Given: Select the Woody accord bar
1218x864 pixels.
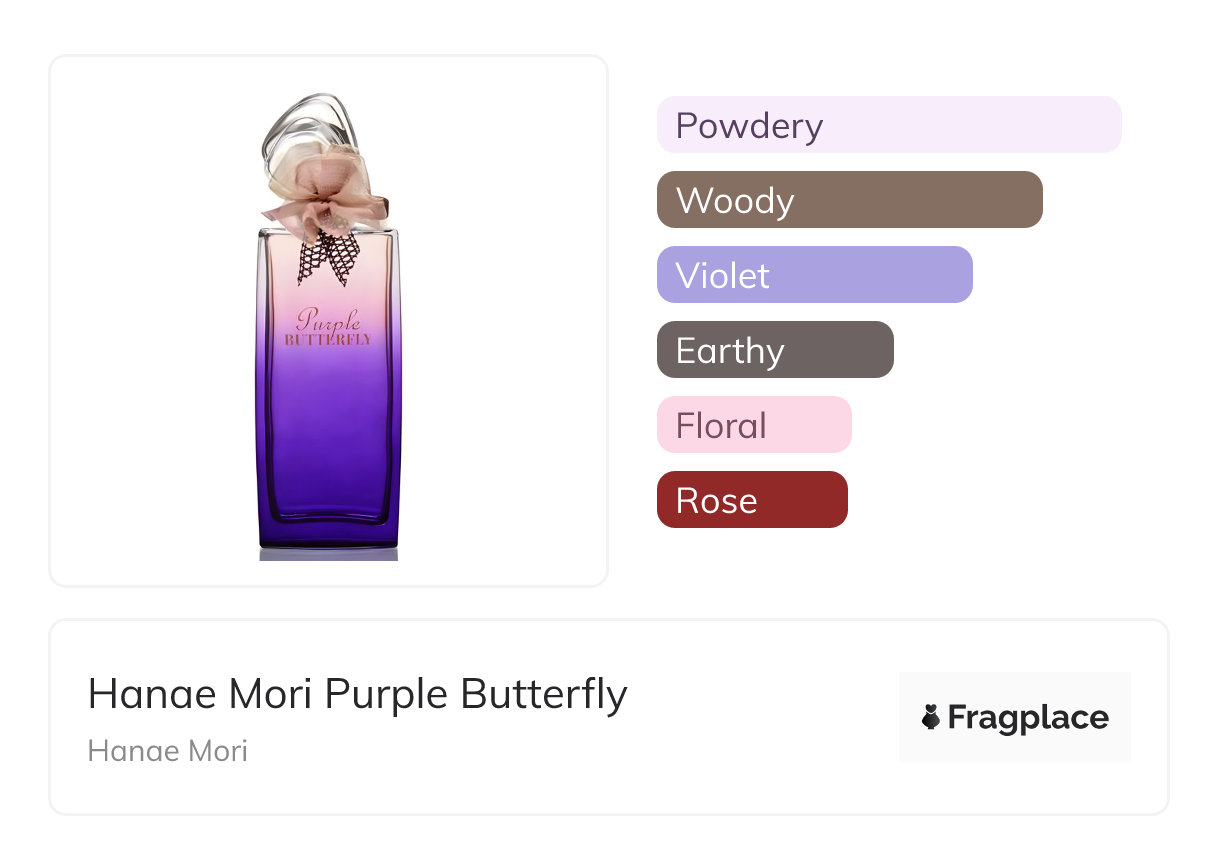Looking at the screenshot, I should click(x=849, y=200).
